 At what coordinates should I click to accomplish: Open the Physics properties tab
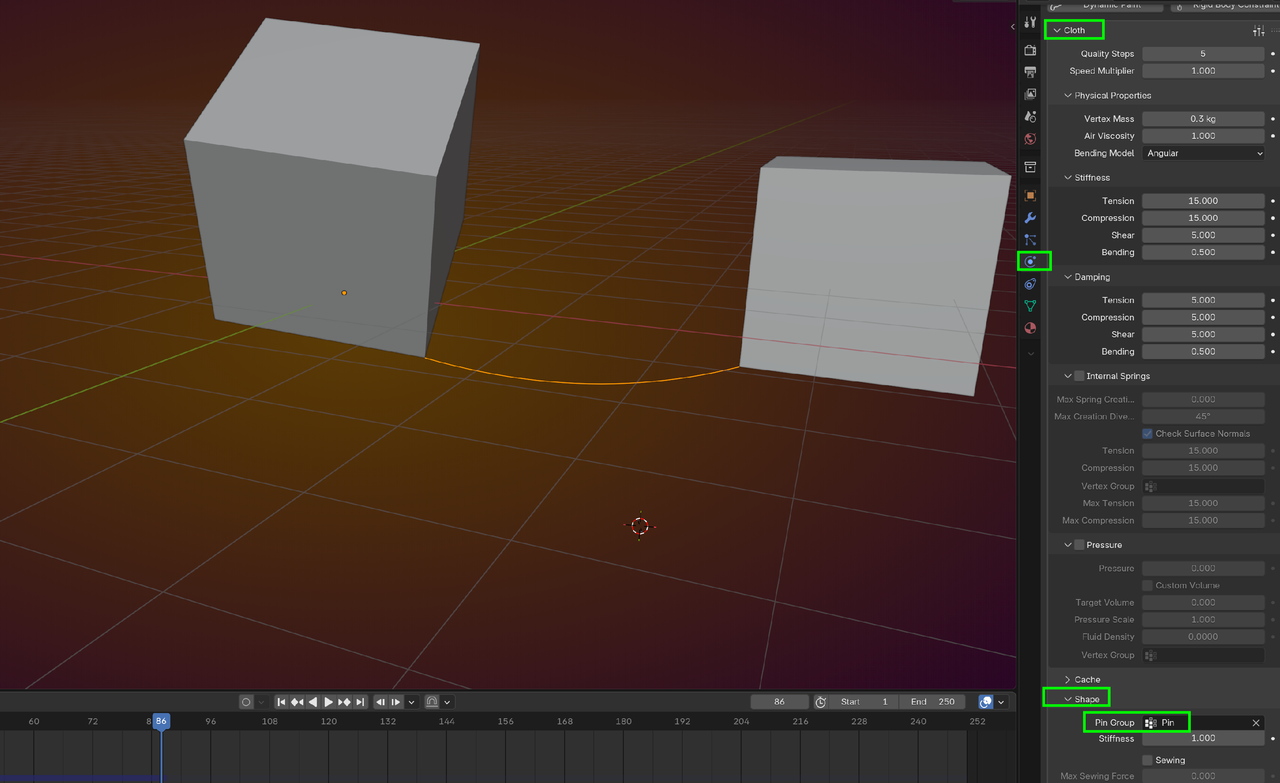coord(1030,261)
